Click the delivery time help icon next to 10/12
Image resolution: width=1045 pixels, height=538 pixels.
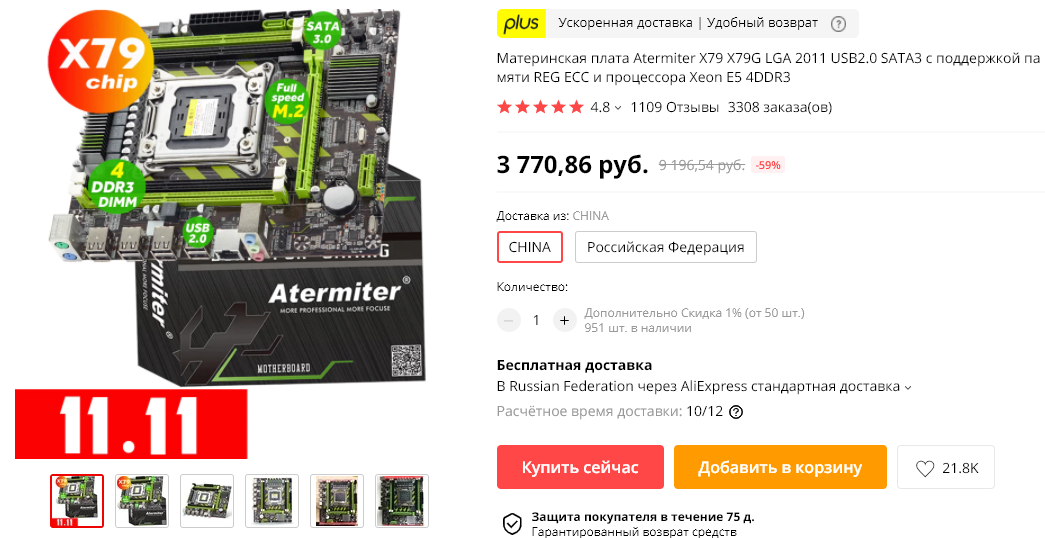(736, 411)
